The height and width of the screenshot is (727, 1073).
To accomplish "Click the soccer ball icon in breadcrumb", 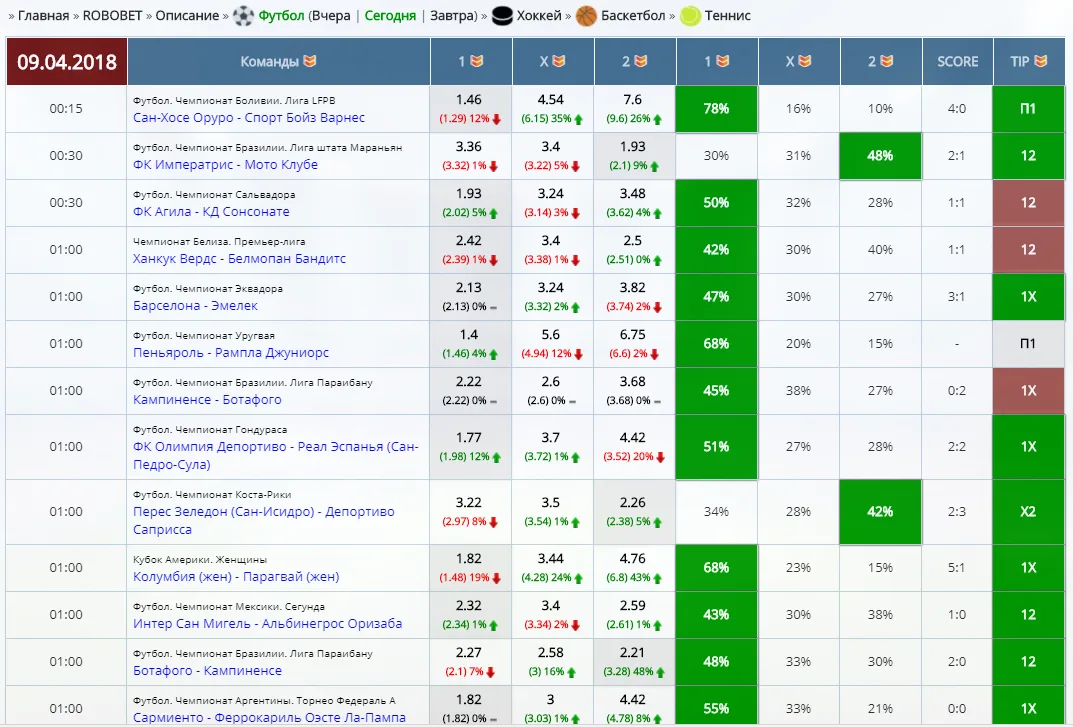I will tap(243, 16).
